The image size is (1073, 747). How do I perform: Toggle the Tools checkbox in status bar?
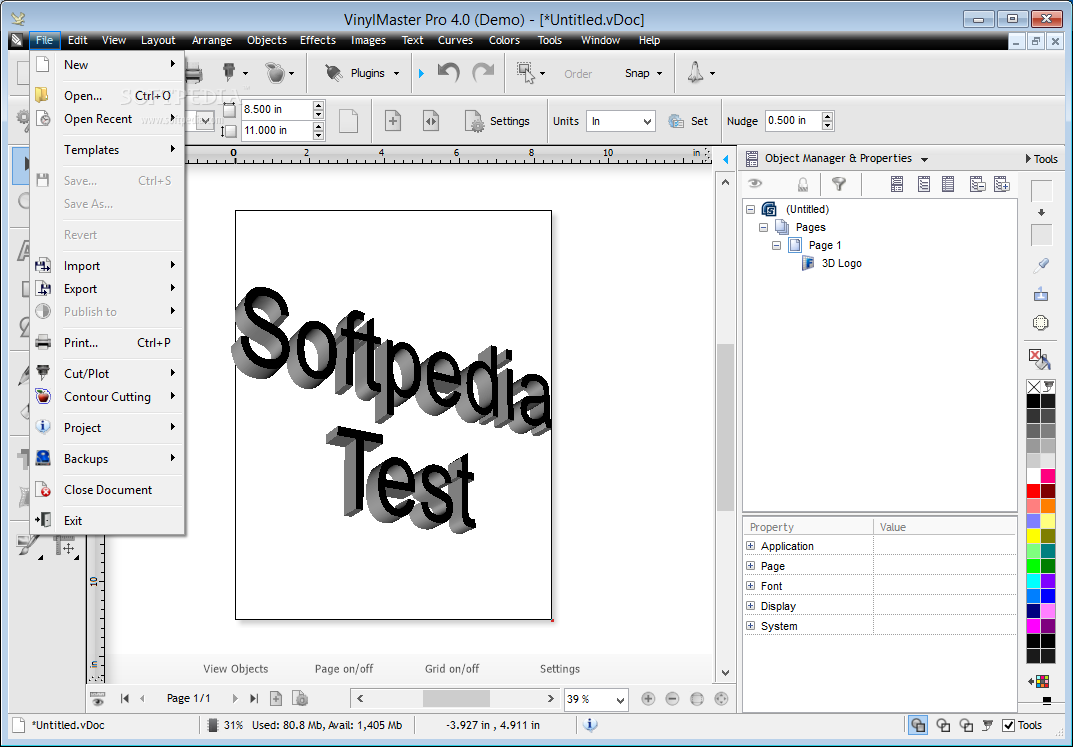click(1008, 725)
